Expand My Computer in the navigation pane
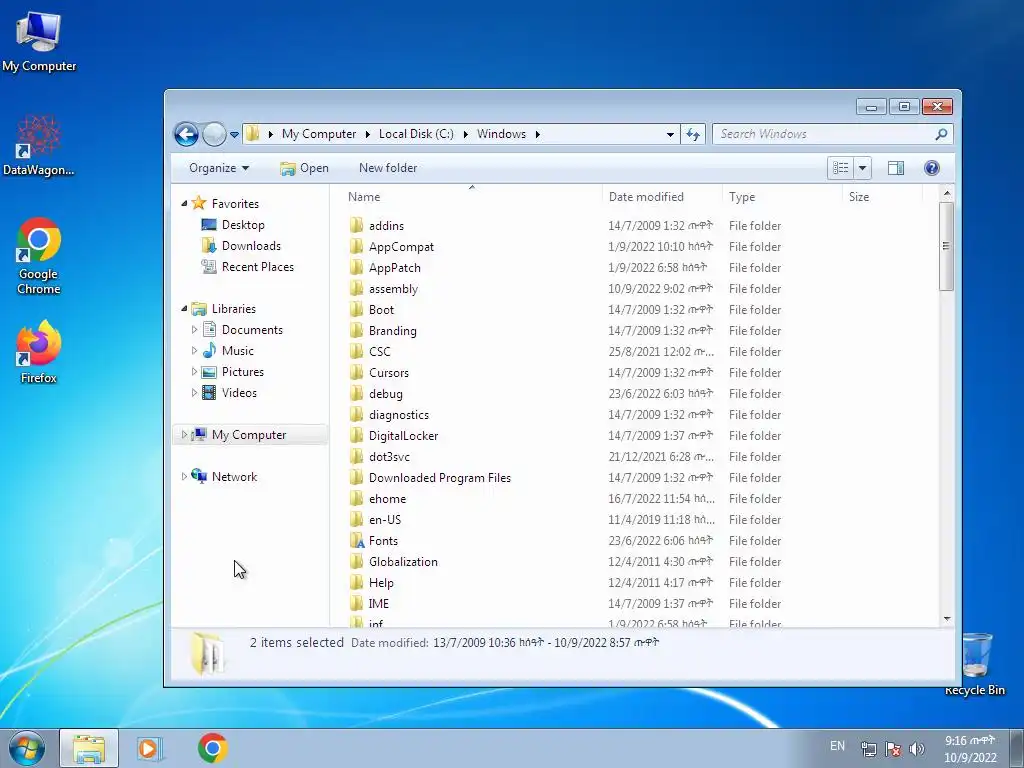Screen dimensions: 1024x768 tap(184, 434)
